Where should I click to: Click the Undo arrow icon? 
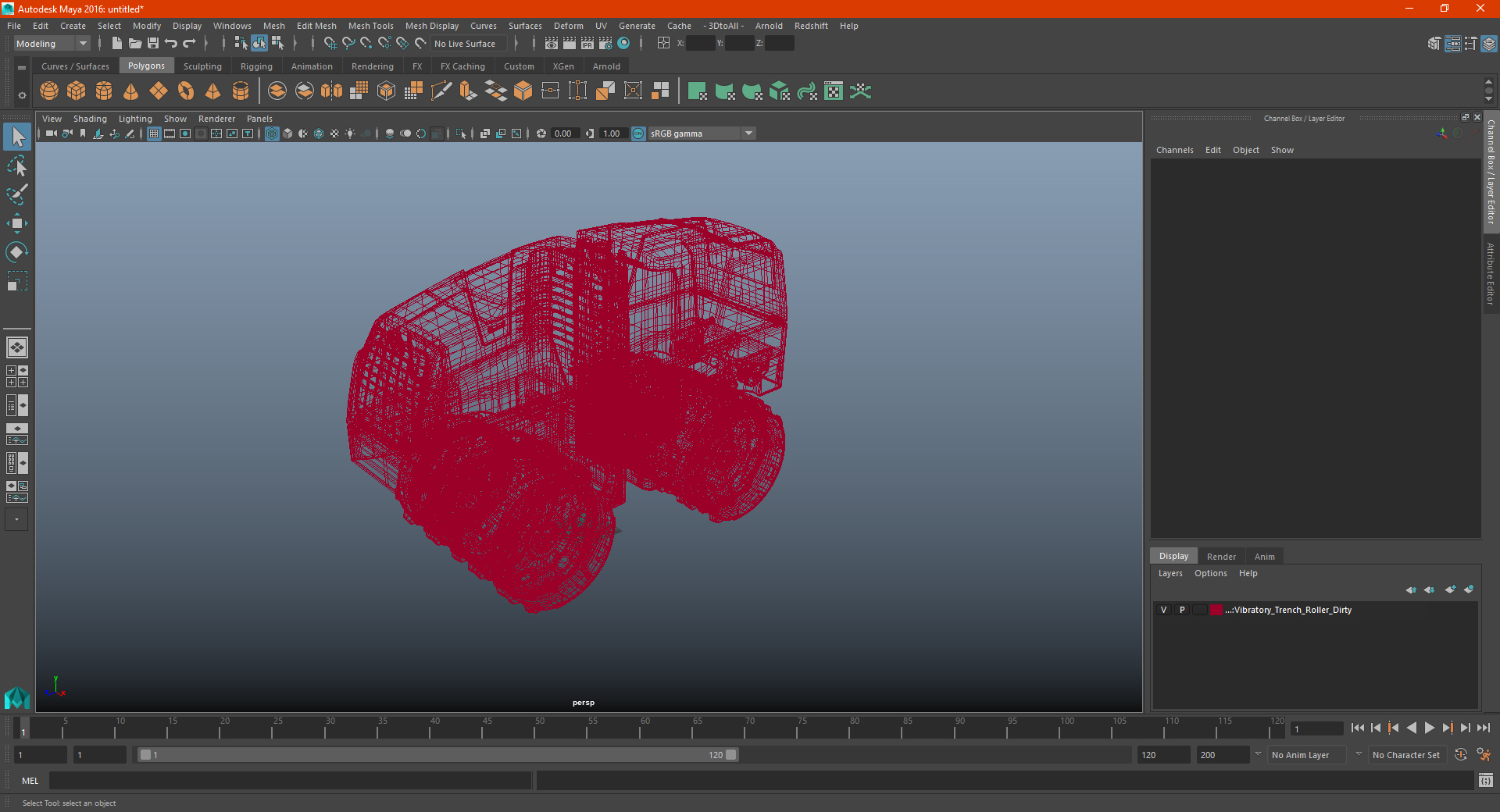point(171,44)
